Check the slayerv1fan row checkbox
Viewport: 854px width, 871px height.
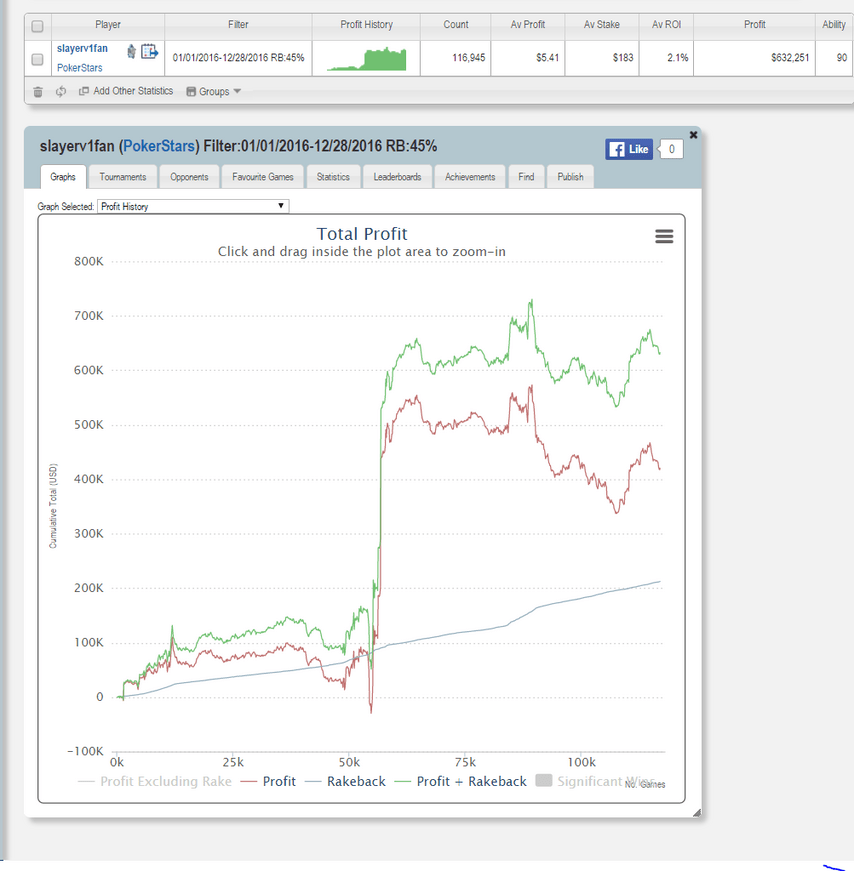pyautogui.click(x=37, y=59)
